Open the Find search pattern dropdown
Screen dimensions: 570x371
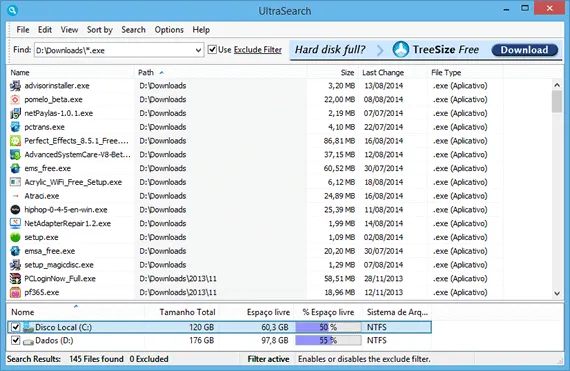coord(198,50)
